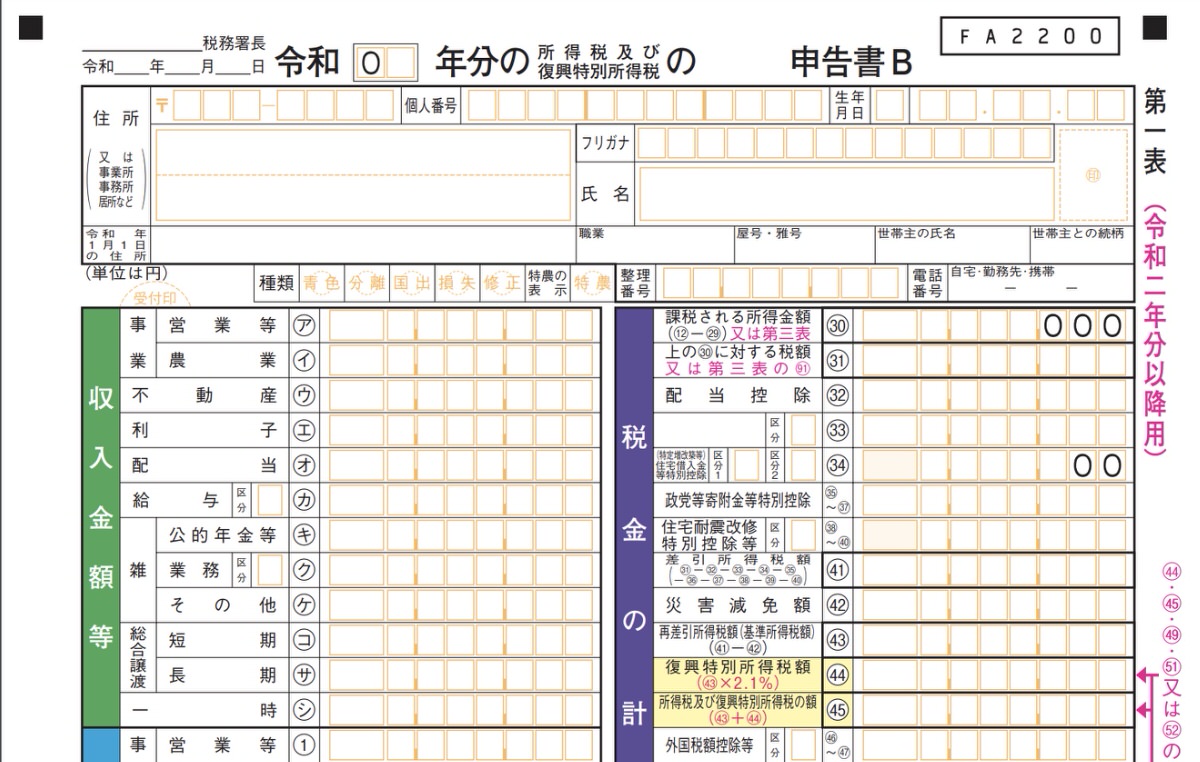Screen dimensions: 1200x762
Task: Click the 再差引所得税額 ㊸ amount field
Action: [x=994, y=640]
